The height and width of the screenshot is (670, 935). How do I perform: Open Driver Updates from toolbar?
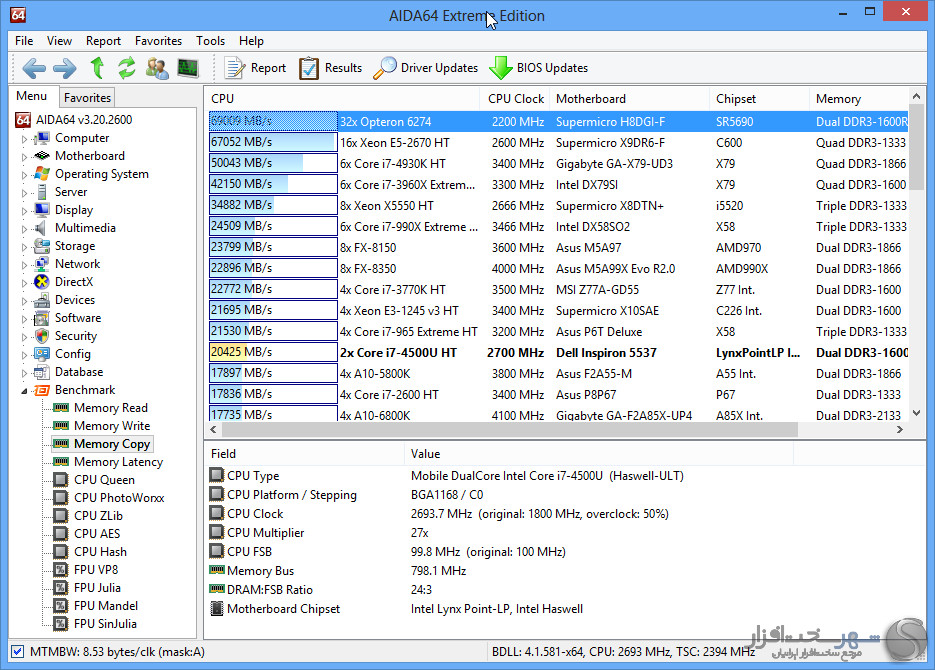(x=426, y=68)
